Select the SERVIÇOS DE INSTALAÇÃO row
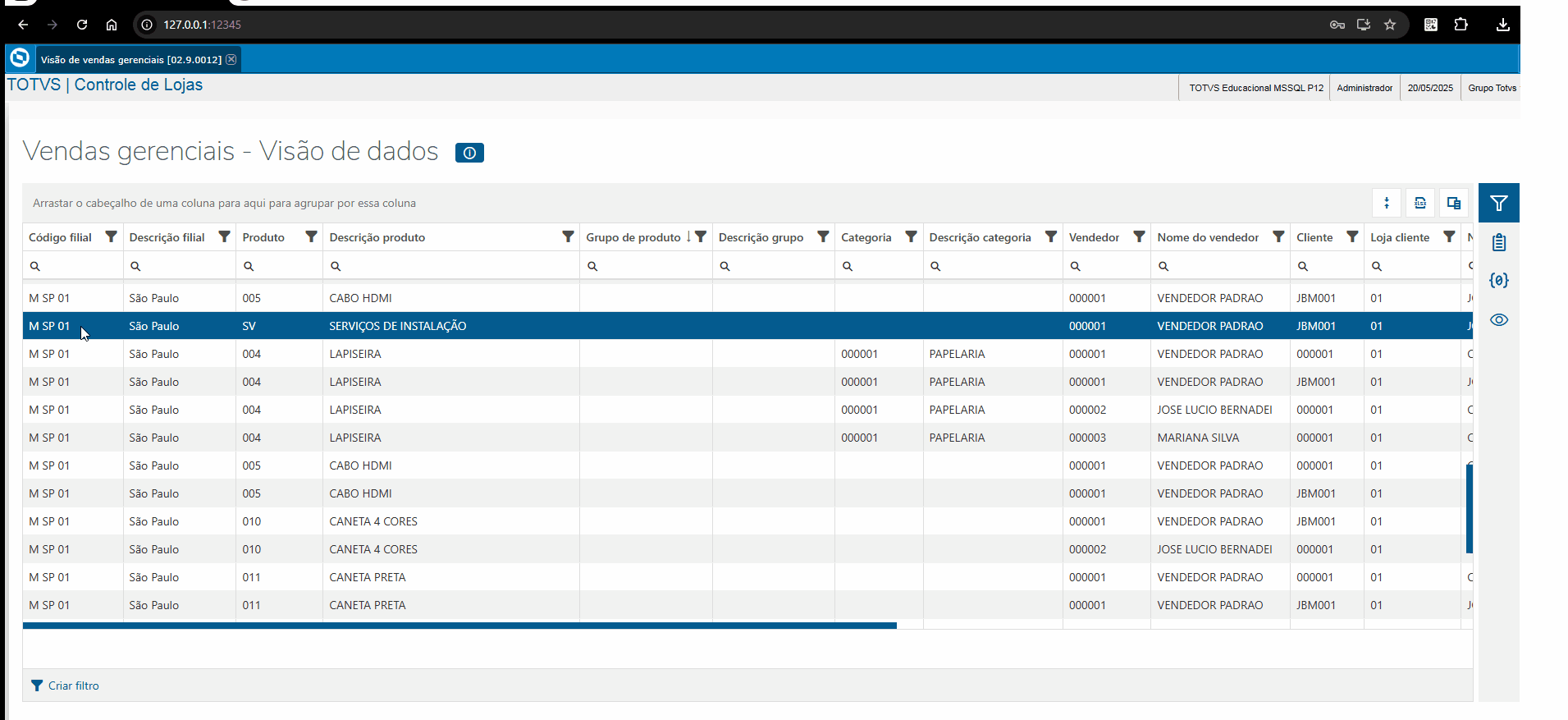This screenshot has height=720, width=1568. click(x=747, y=326)
